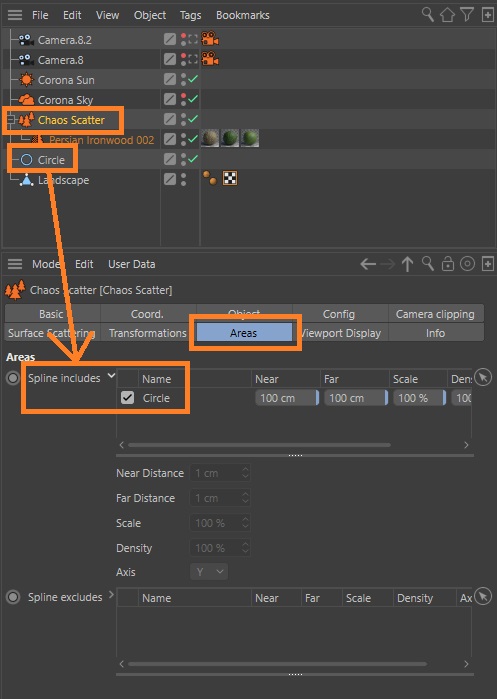Select the checkerboard texture tag on Landscape

(x=230, y=178)
